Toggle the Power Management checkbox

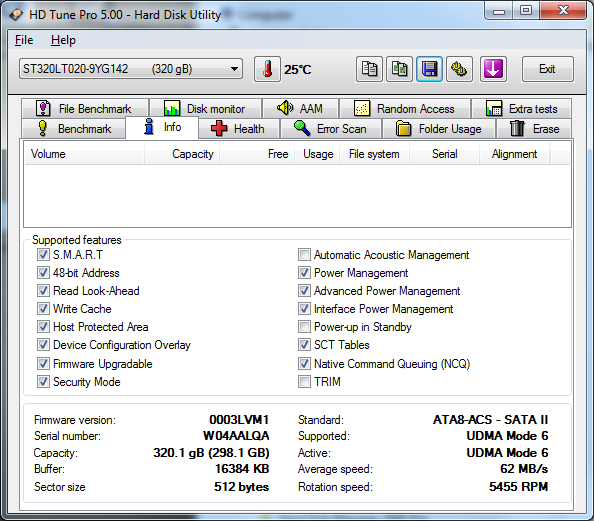(x=304, y=272)
